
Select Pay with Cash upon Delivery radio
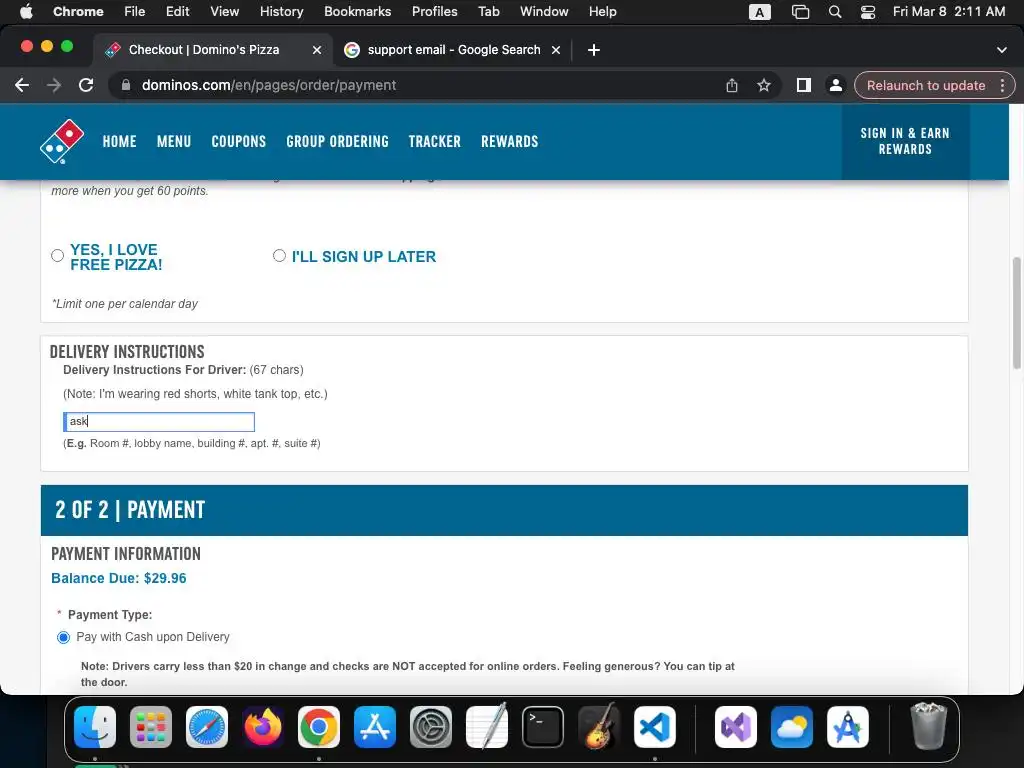click(63, 637)
